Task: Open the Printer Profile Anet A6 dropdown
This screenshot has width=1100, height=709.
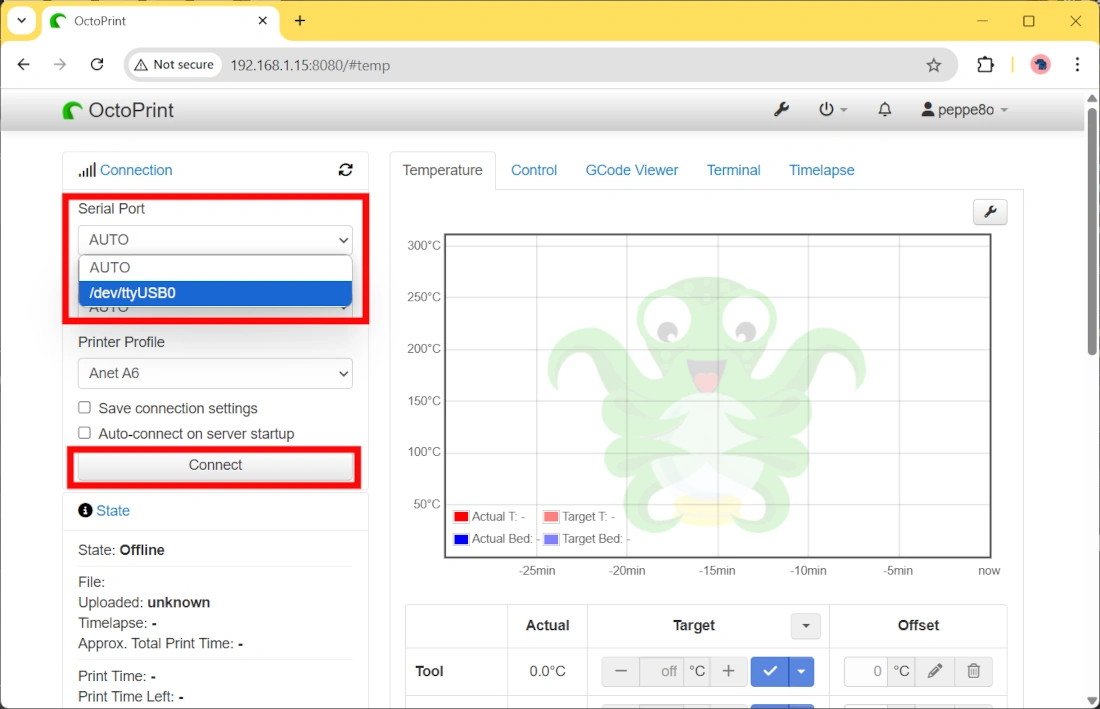Action: coord(215,373)
